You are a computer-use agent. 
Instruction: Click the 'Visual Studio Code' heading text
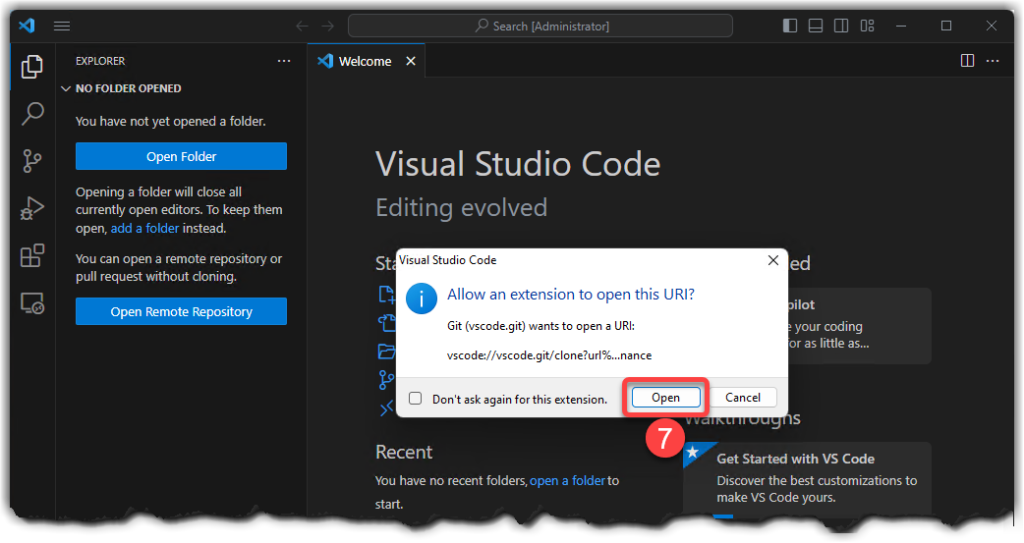518,163
